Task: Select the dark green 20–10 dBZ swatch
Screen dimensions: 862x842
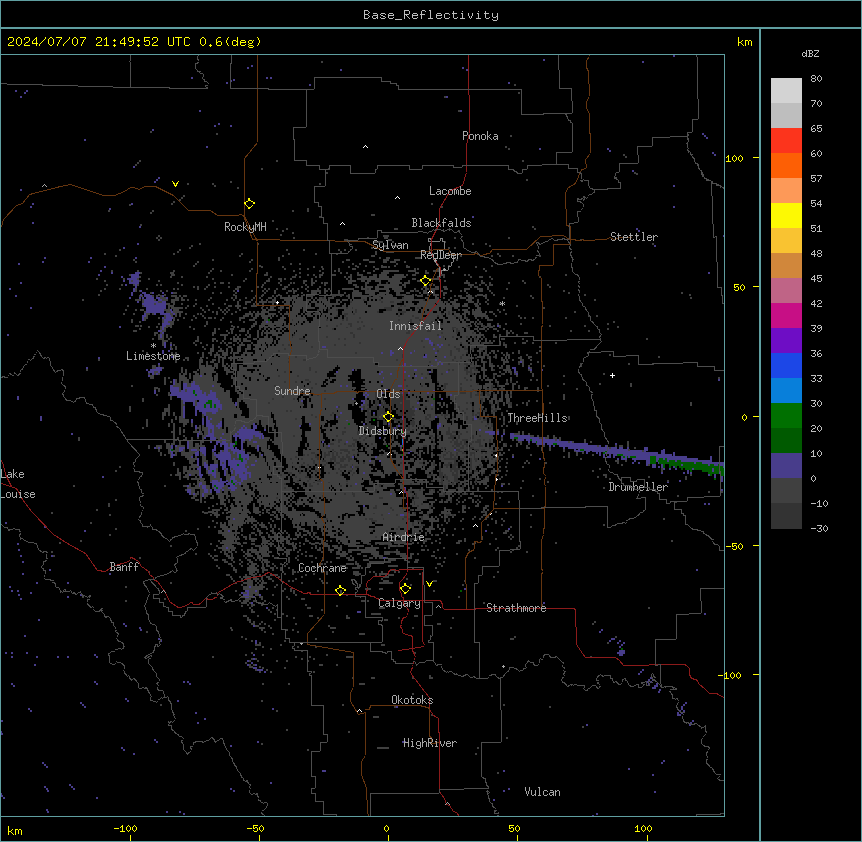Action: [x=786, y=440]
